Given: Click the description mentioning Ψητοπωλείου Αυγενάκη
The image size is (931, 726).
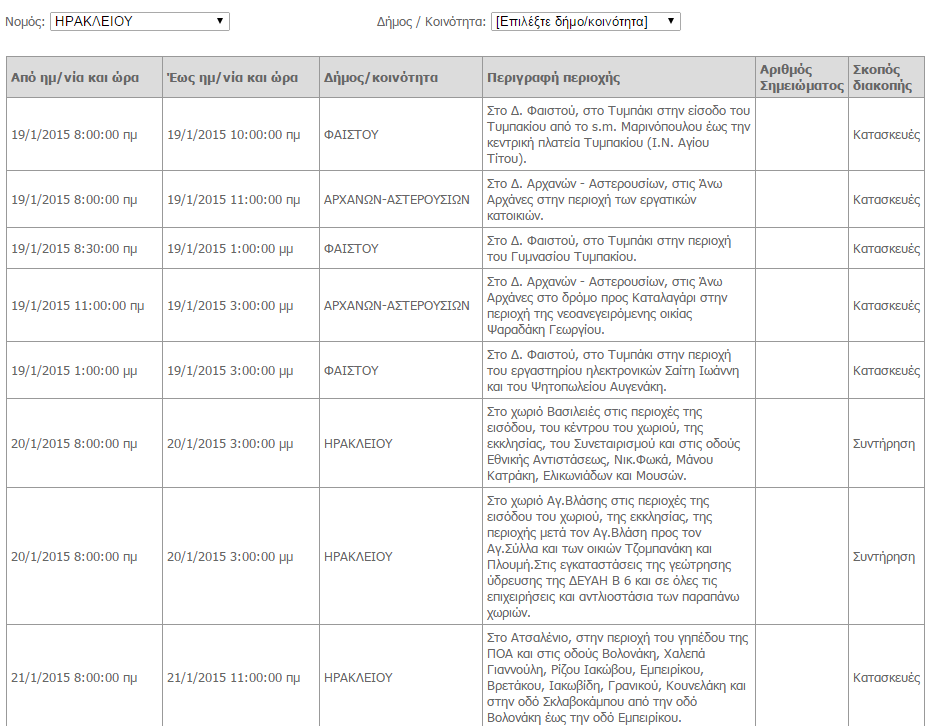Looking at the screenshot, I should [x=608, y=370].
